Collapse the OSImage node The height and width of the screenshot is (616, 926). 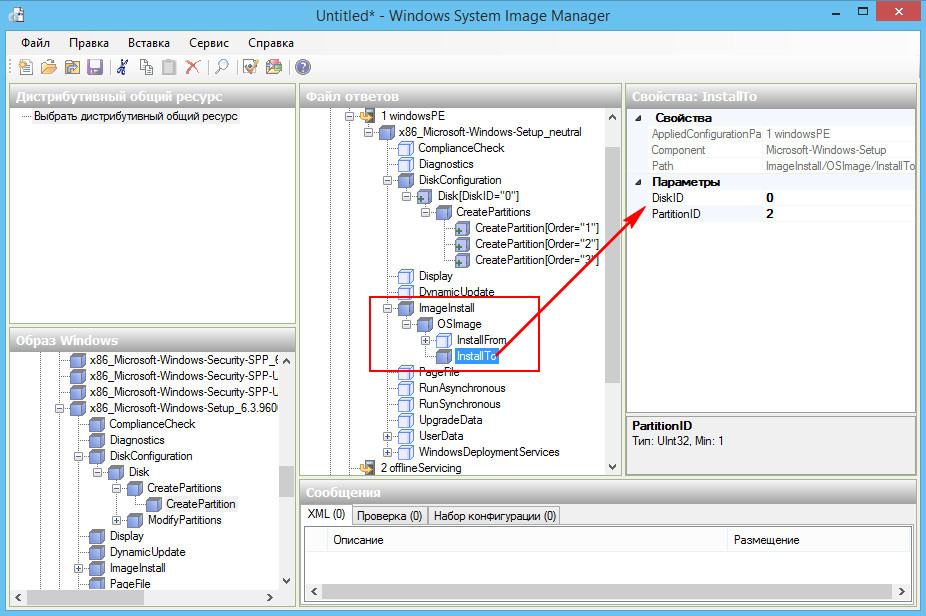click(x=406, y=324)
